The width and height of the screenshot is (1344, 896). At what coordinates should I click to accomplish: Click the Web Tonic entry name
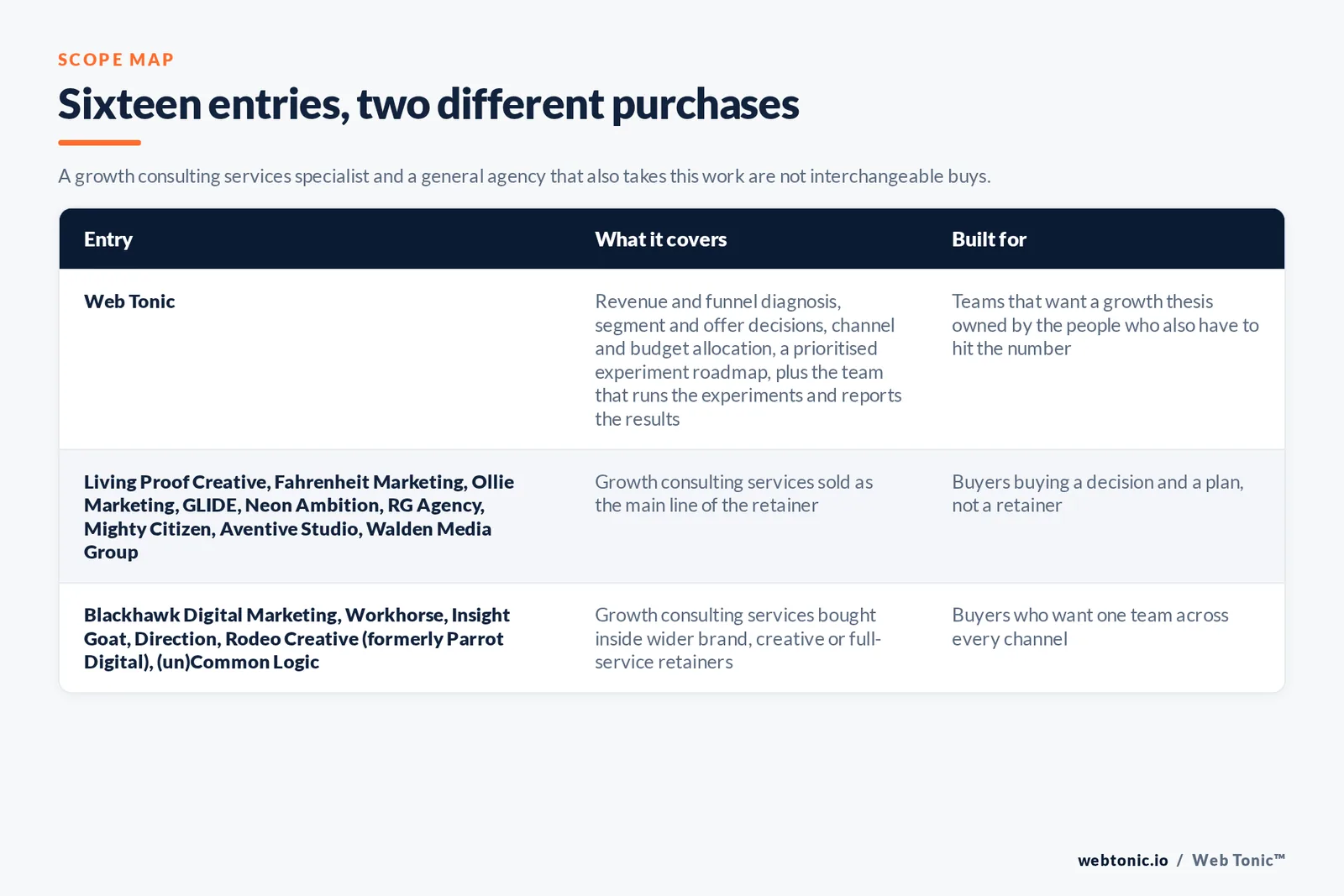pos(129,301)
